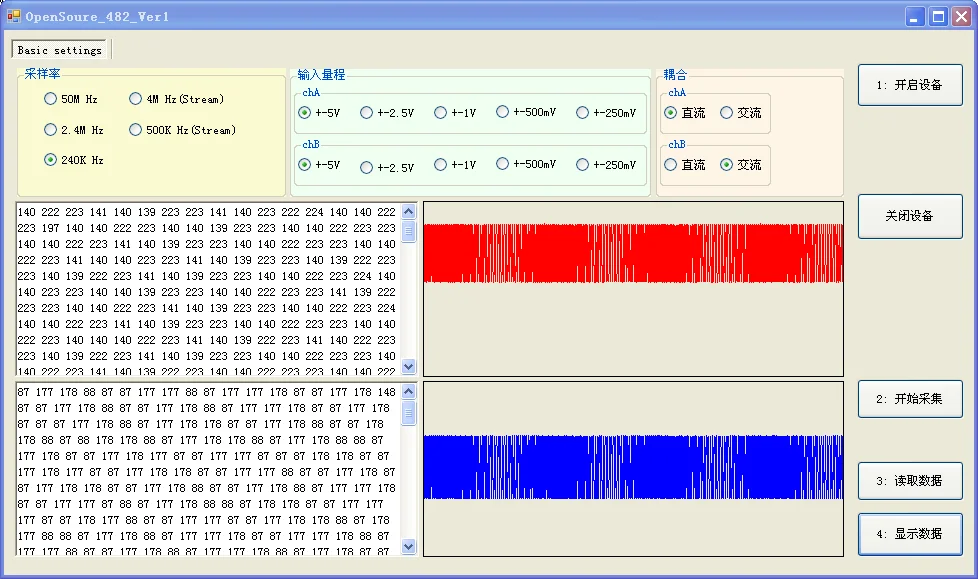
Task: Click the 2: 开始采集 button
Action: click(909, 399)
